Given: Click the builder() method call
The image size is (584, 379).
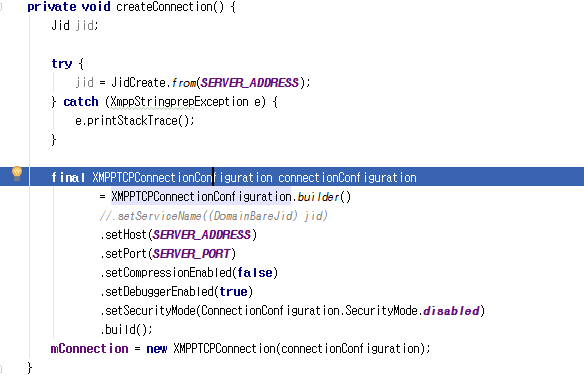Looking at the screenshot, I should 324,197.
